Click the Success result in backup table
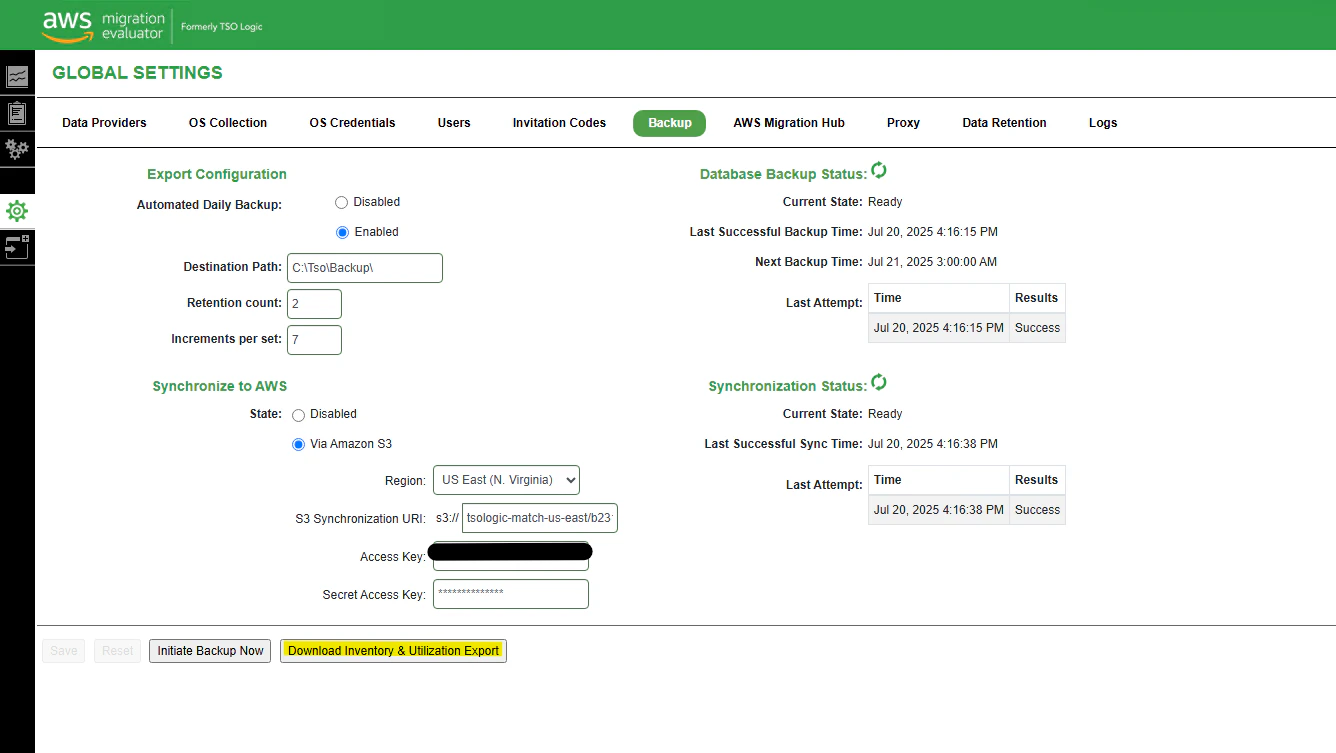This screenshot has width=1336, height=753. point(1037,328)
